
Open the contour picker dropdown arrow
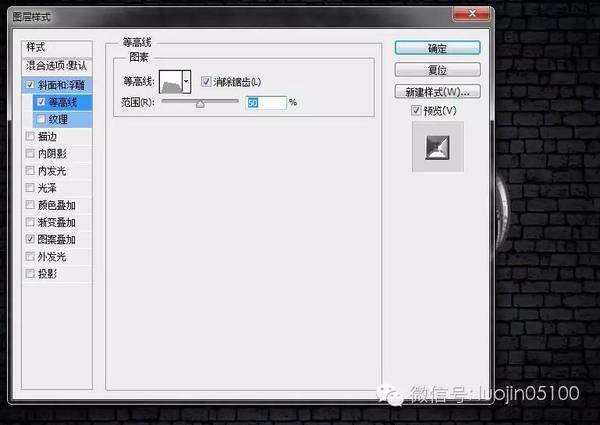coord(186,81)
